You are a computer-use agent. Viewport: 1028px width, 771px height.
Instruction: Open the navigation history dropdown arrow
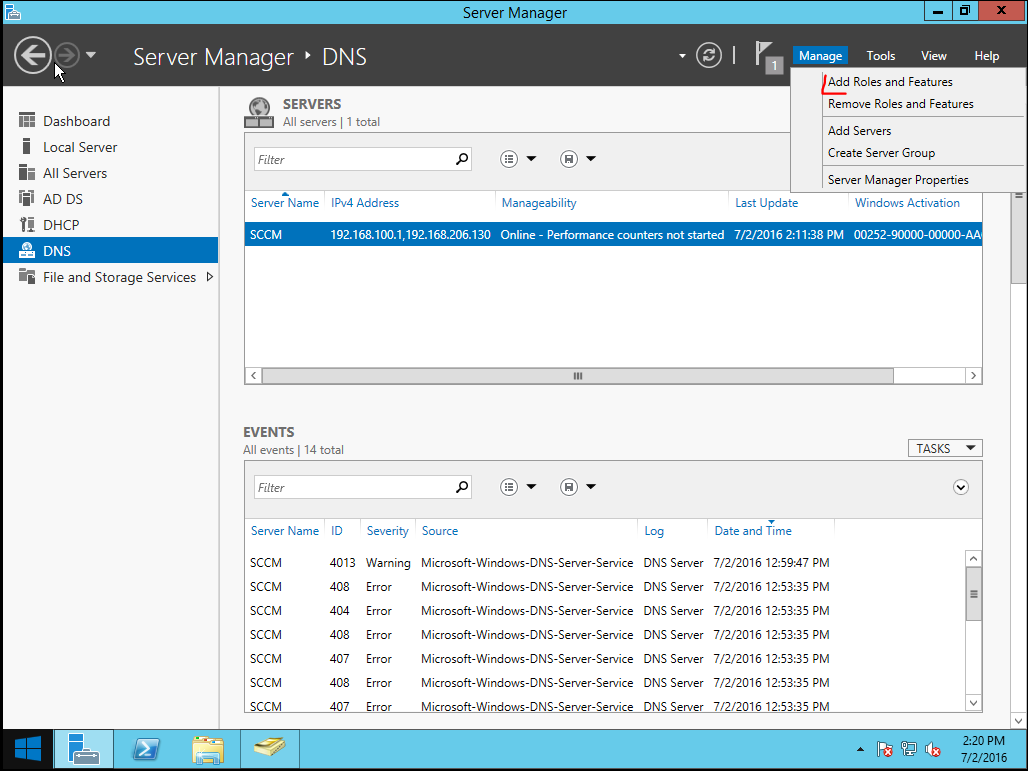point(91,55)
